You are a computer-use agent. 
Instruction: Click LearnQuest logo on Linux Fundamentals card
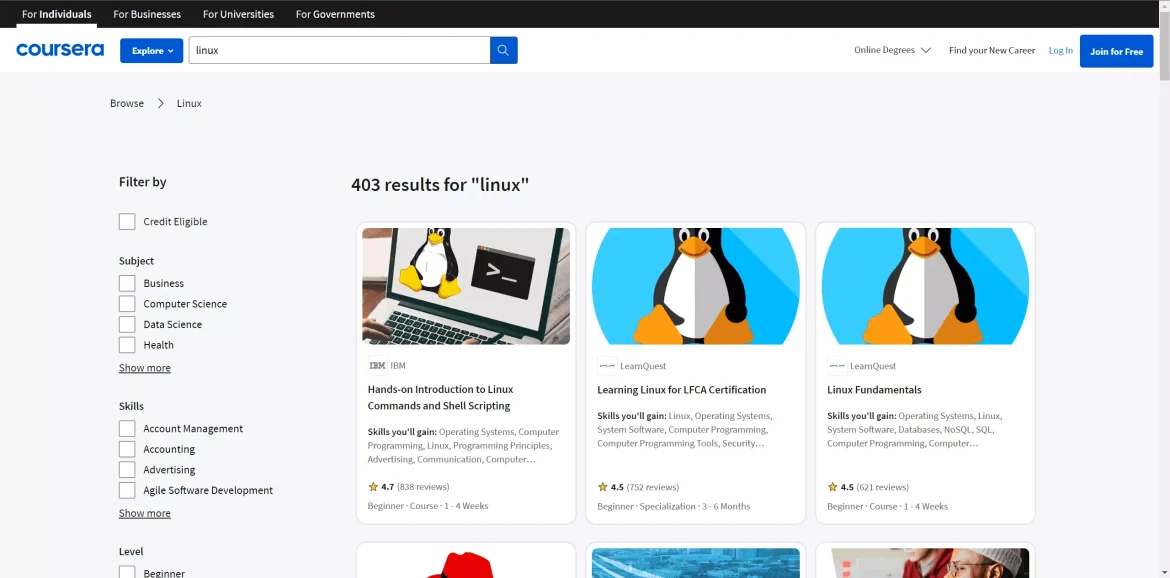(836, 365)
